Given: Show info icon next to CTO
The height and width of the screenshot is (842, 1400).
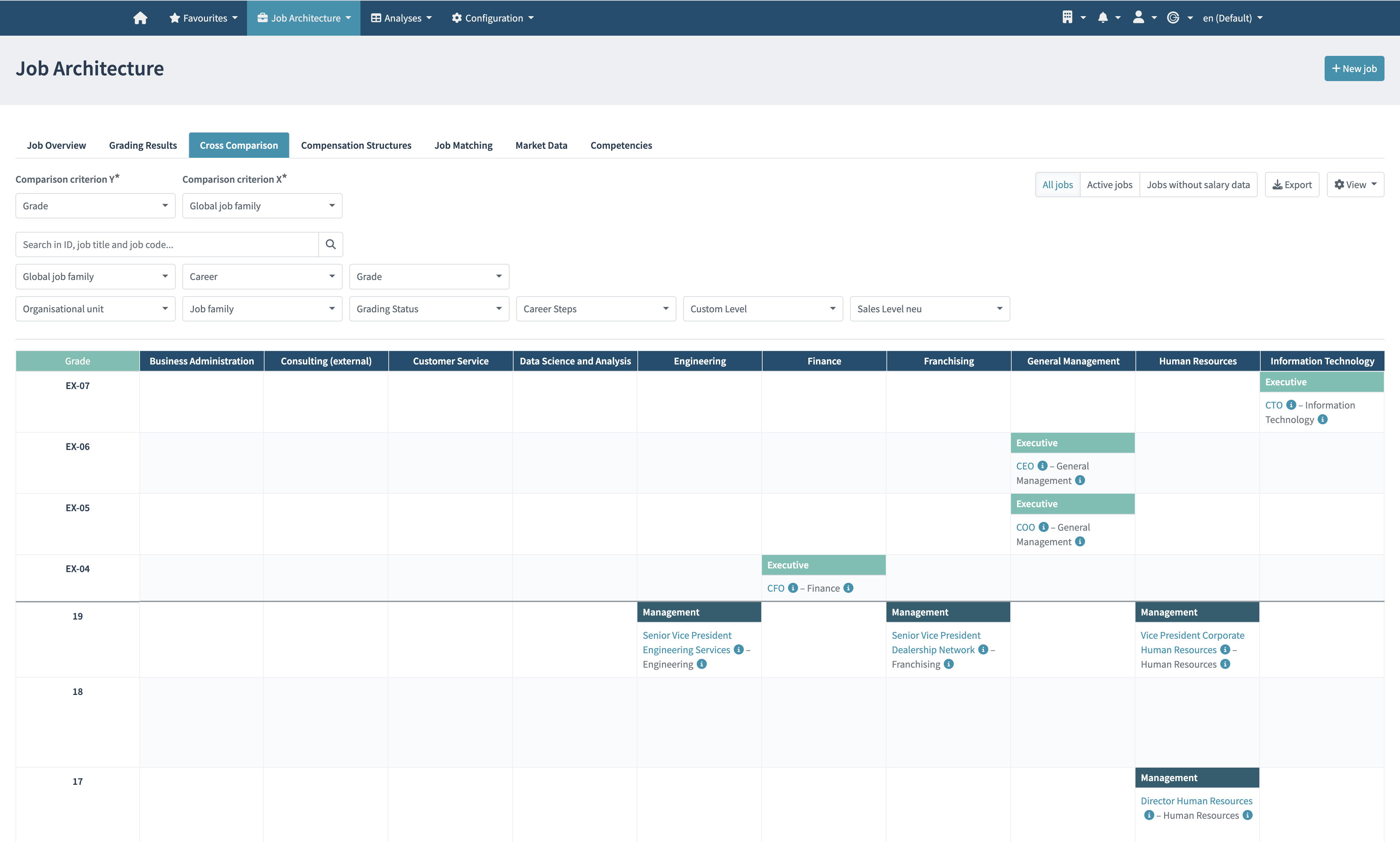Looking at the screenshot, I should (x=1291, y=405).
